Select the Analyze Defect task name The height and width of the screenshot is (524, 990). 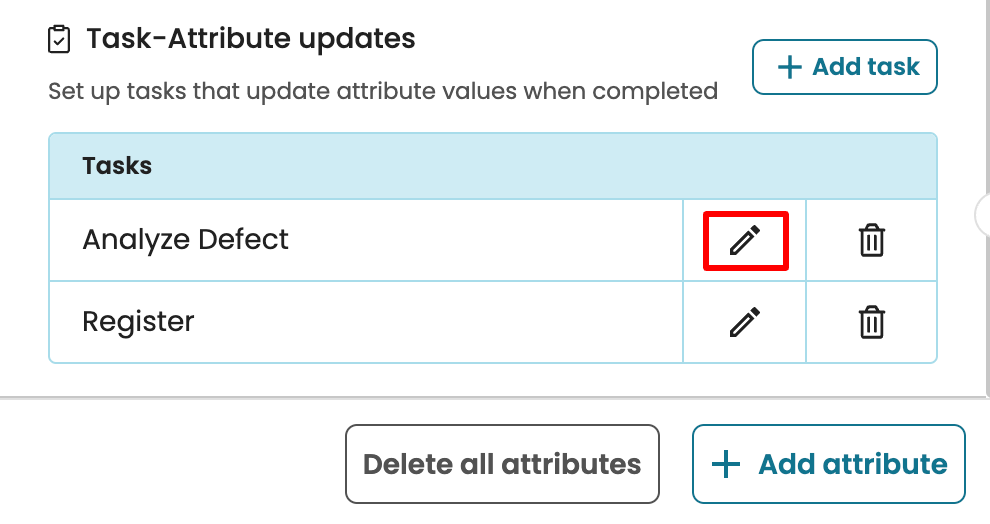pyautogui.click(x=185, y=240)
